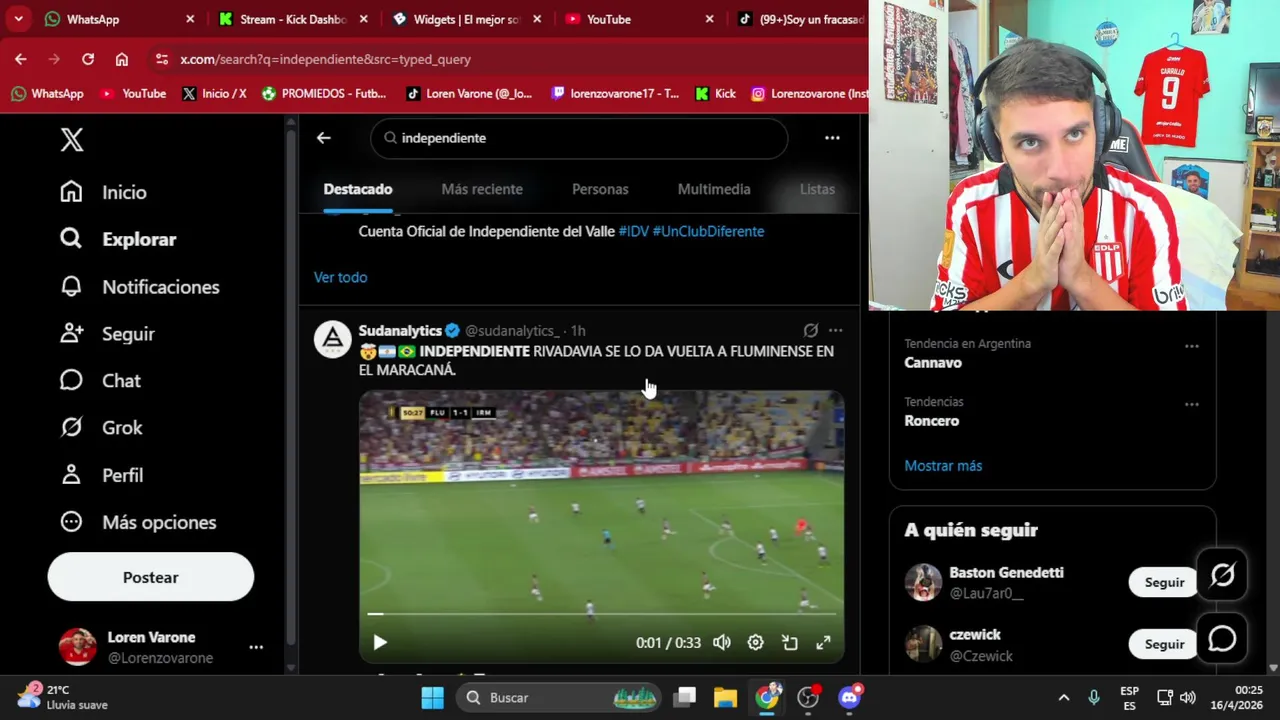Viewport: 1280px width, 720px height.
Task: Click the taskbar volume icon
Action: [1188, 697]
